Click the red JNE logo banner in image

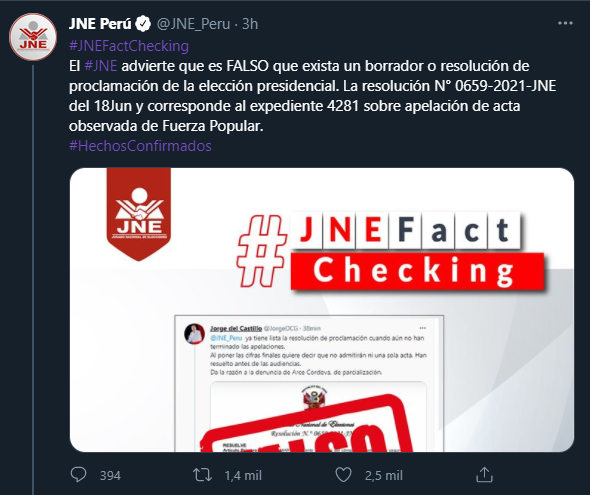tap(139, 214)
